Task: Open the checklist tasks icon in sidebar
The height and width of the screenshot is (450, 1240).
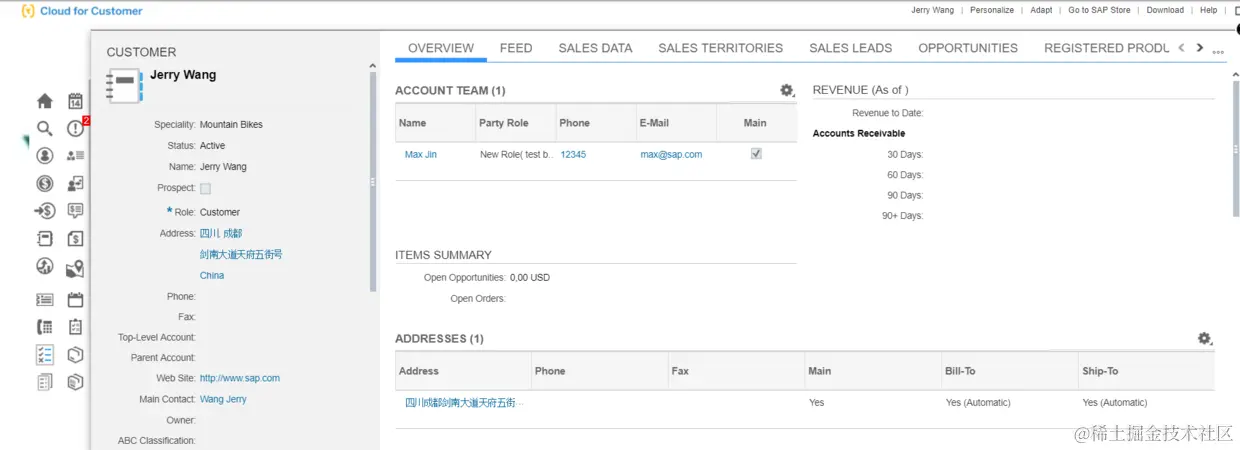Action: click(x=45, y=355)
